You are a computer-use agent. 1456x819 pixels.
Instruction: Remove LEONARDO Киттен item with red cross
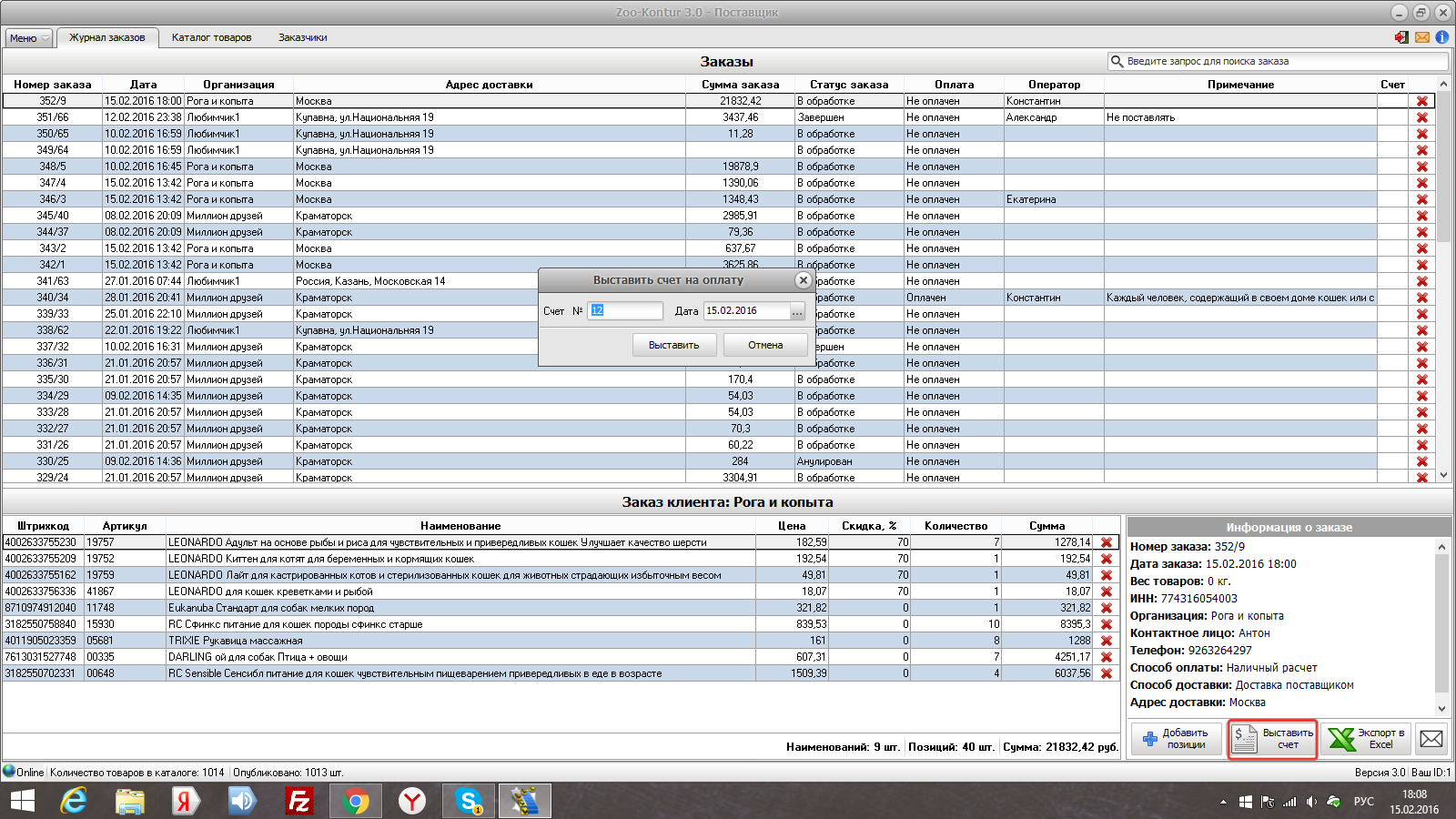pos(1107,559)
